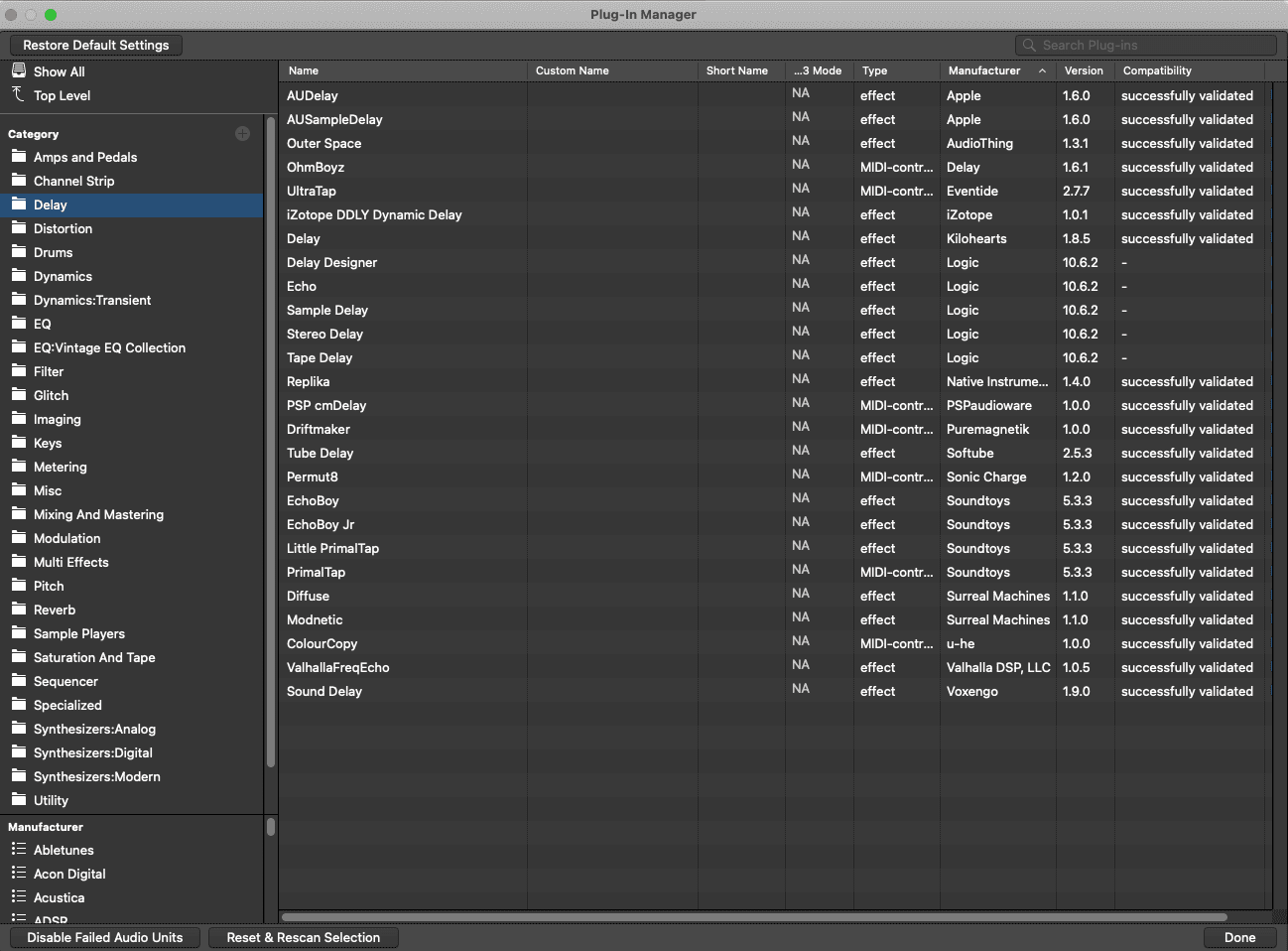Click the Type column header
This screenshot has width=1288, height=951.
896,70
